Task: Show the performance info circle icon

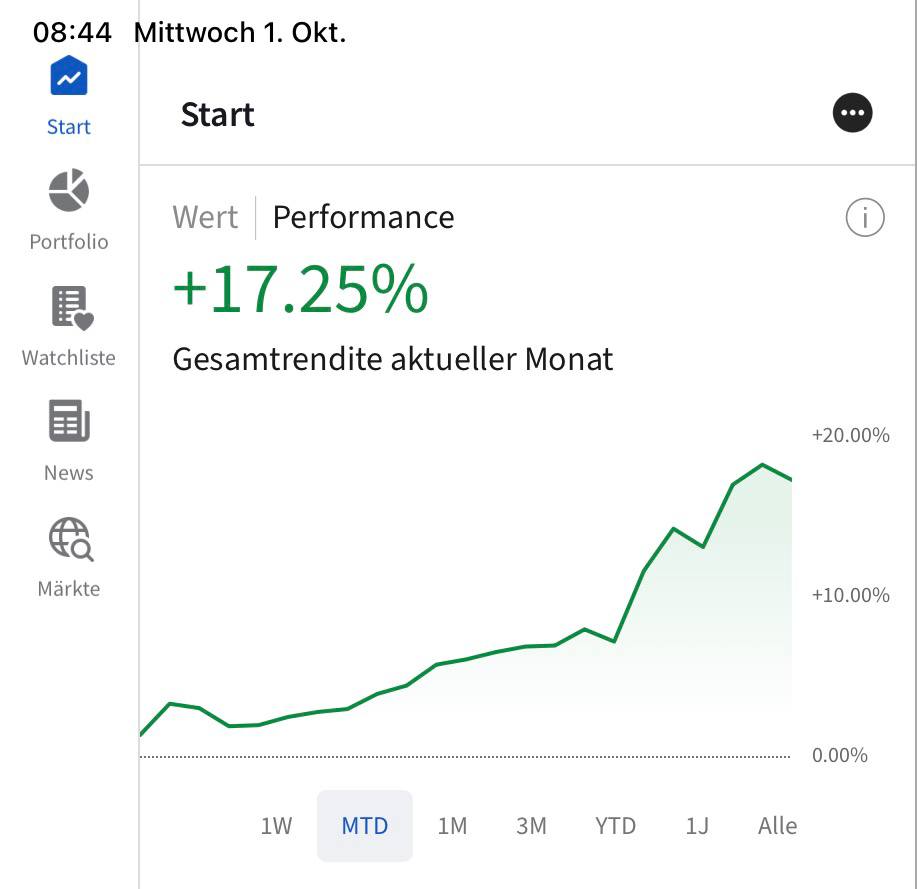Action: pos(865,217)
